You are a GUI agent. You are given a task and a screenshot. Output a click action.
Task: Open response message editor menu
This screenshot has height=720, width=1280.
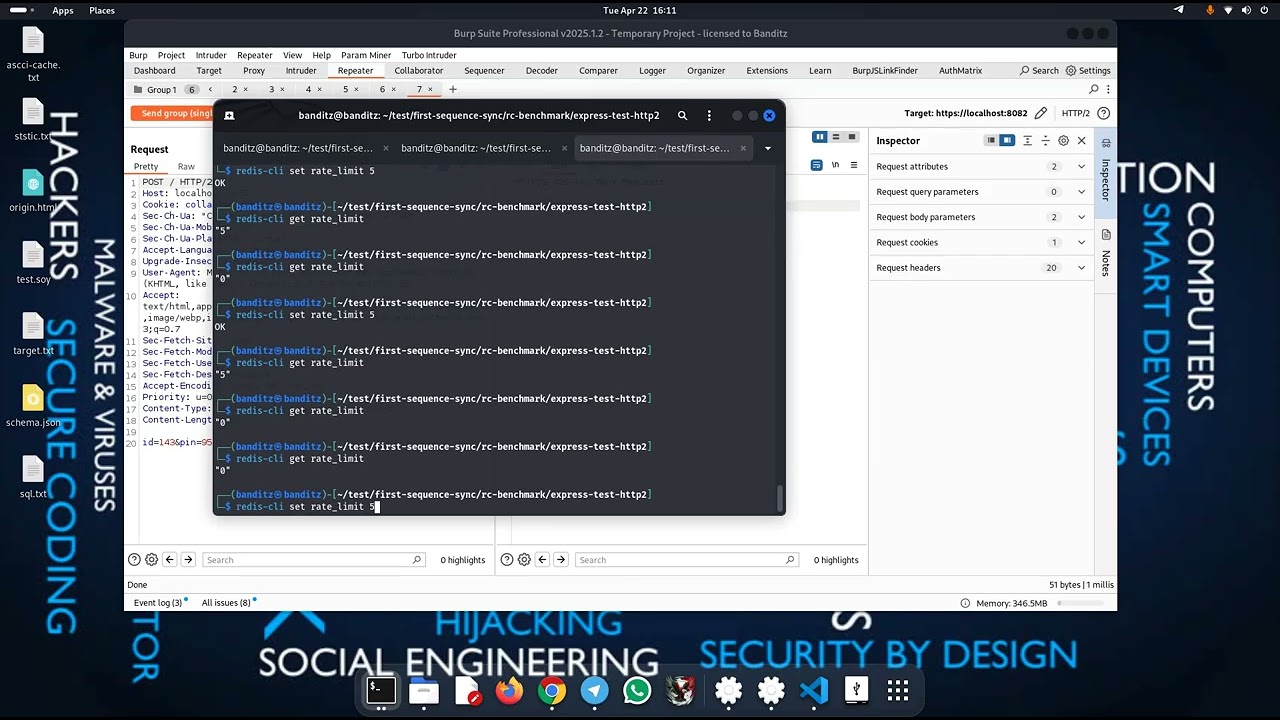click(x=853, y=165)
